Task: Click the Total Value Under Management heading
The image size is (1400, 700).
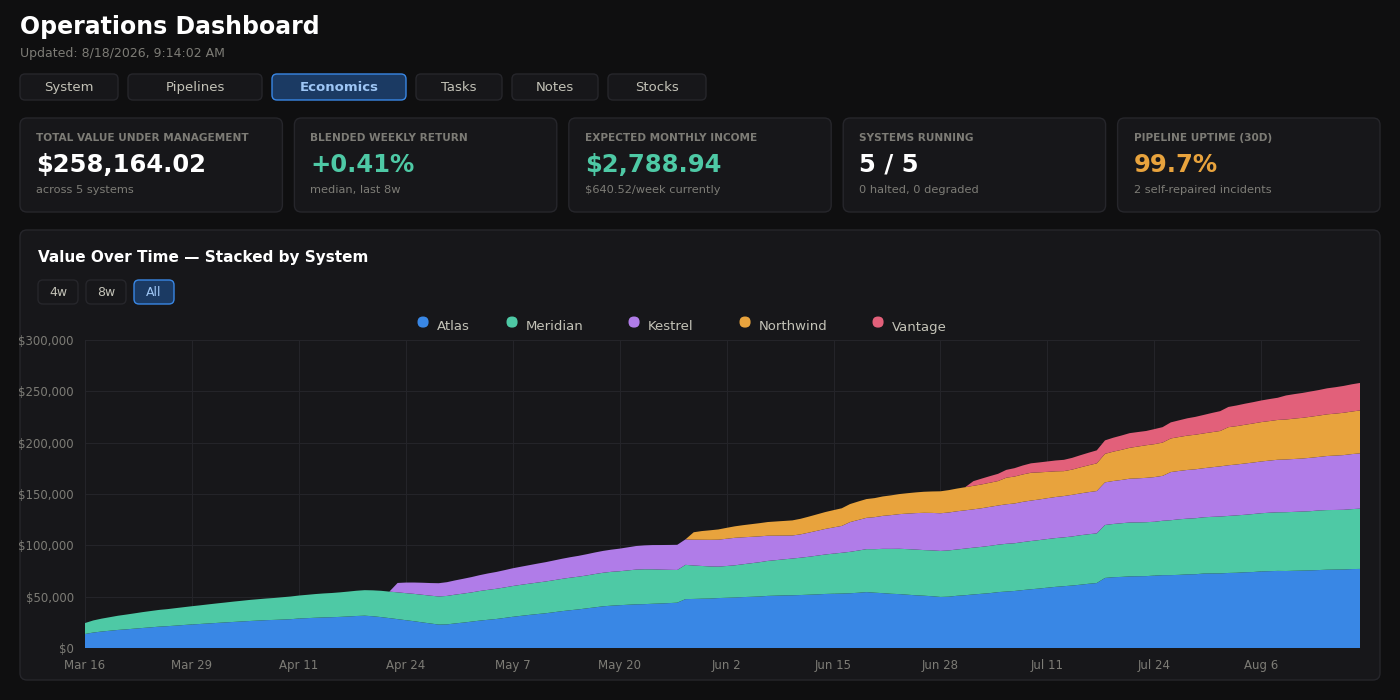Action: [x=142, y=138]
